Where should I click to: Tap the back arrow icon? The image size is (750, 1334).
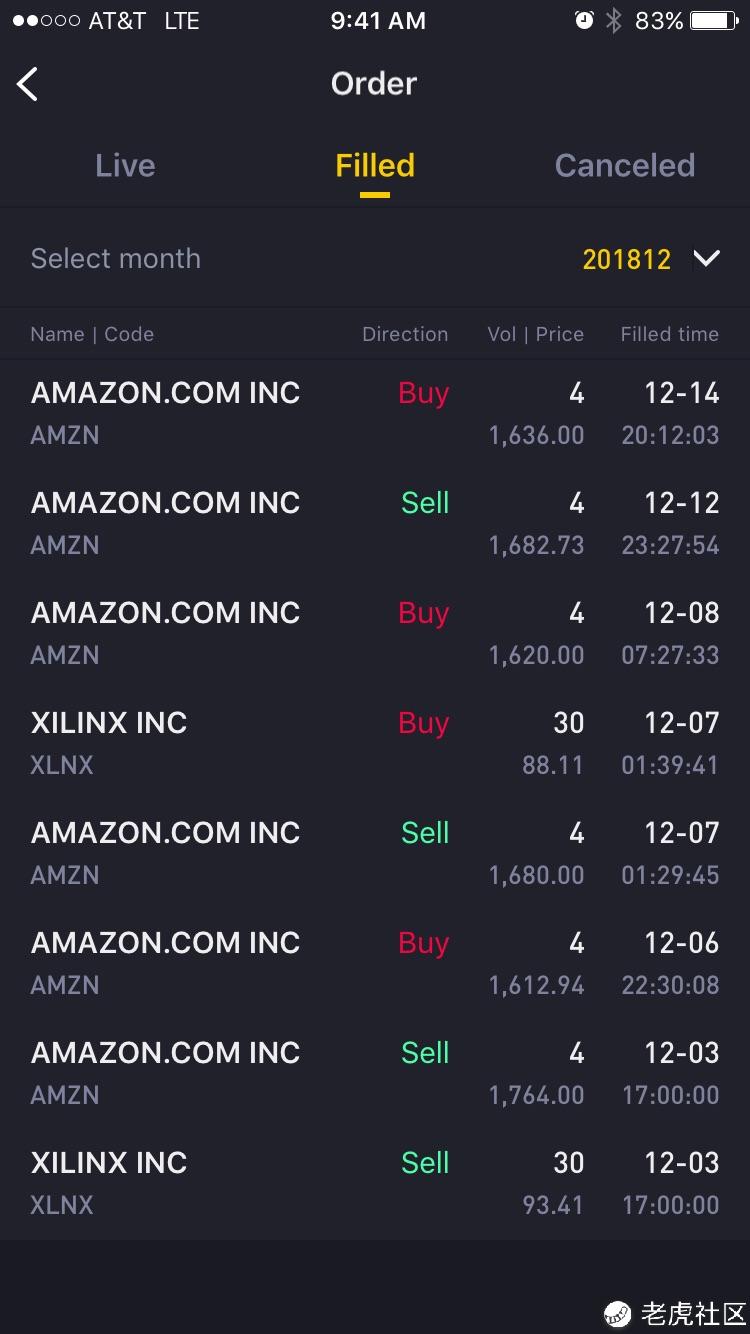(x=28, y=84)
